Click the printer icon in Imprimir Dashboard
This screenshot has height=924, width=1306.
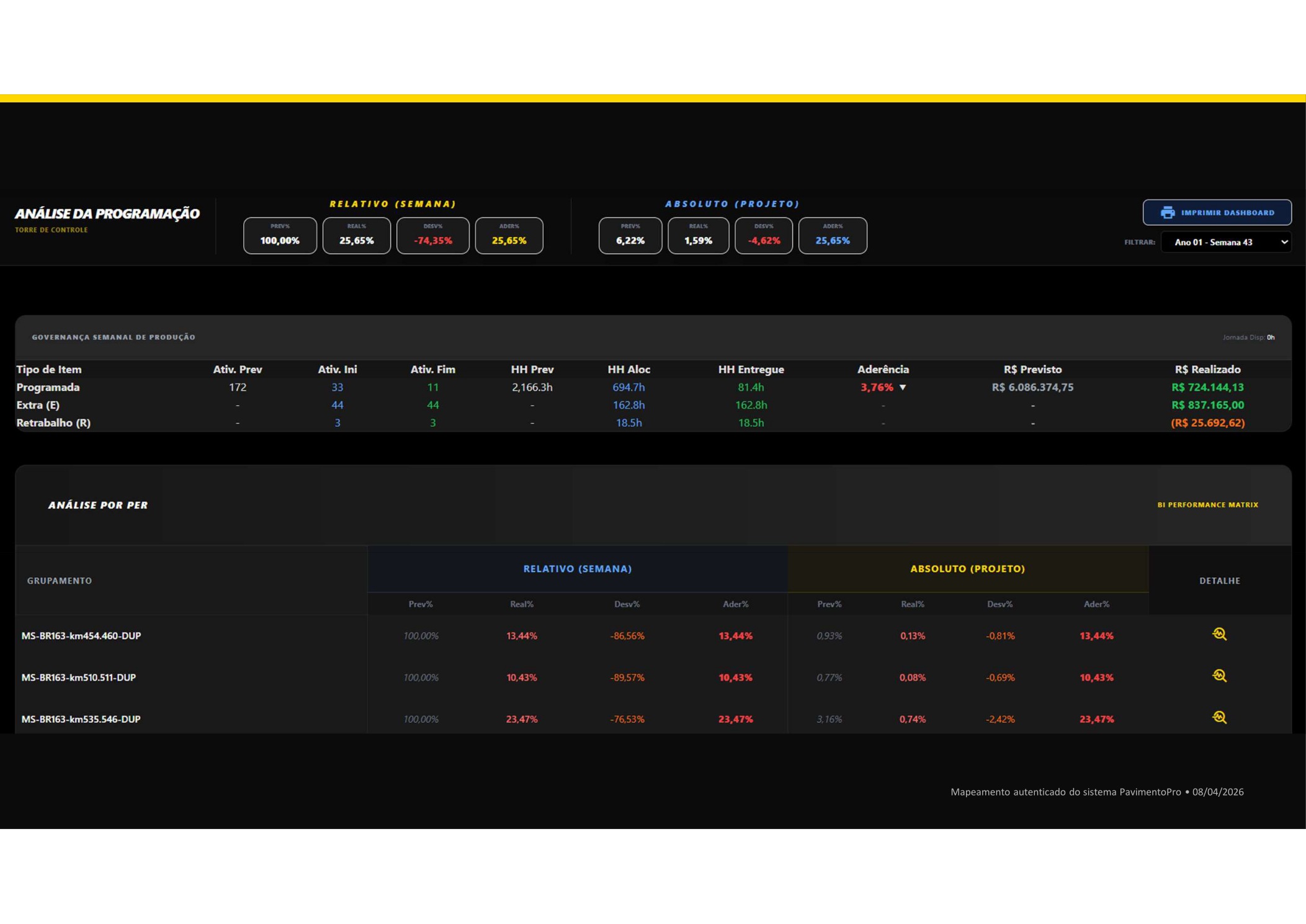[1167, 212]
